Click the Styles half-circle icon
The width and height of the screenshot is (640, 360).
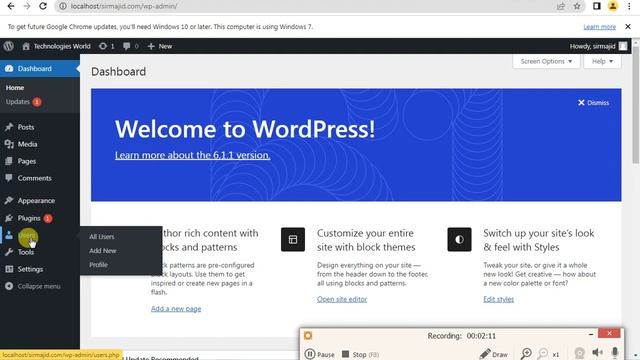(x=459, y=239)
